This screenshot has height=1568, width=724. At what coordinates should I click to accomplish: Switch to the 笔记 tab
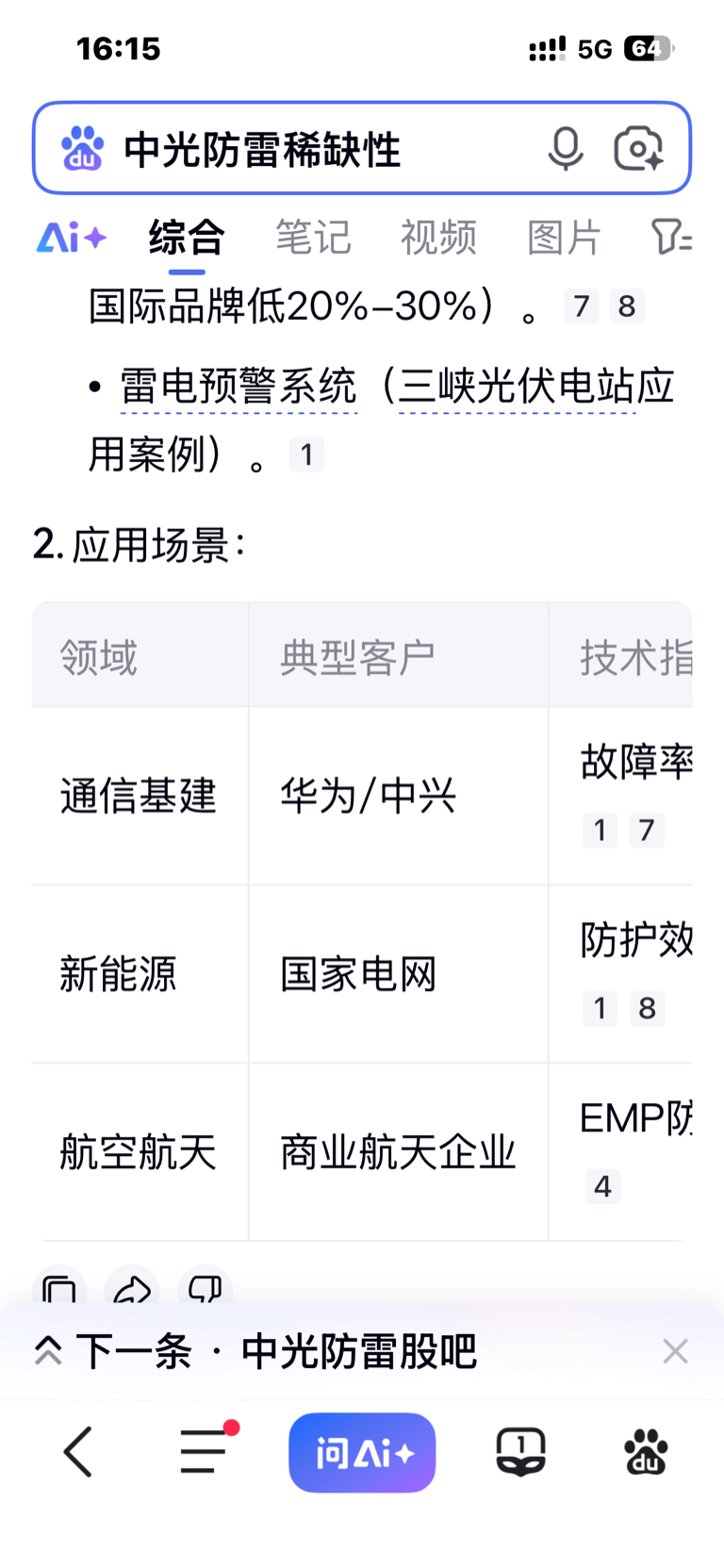[313, 238]
